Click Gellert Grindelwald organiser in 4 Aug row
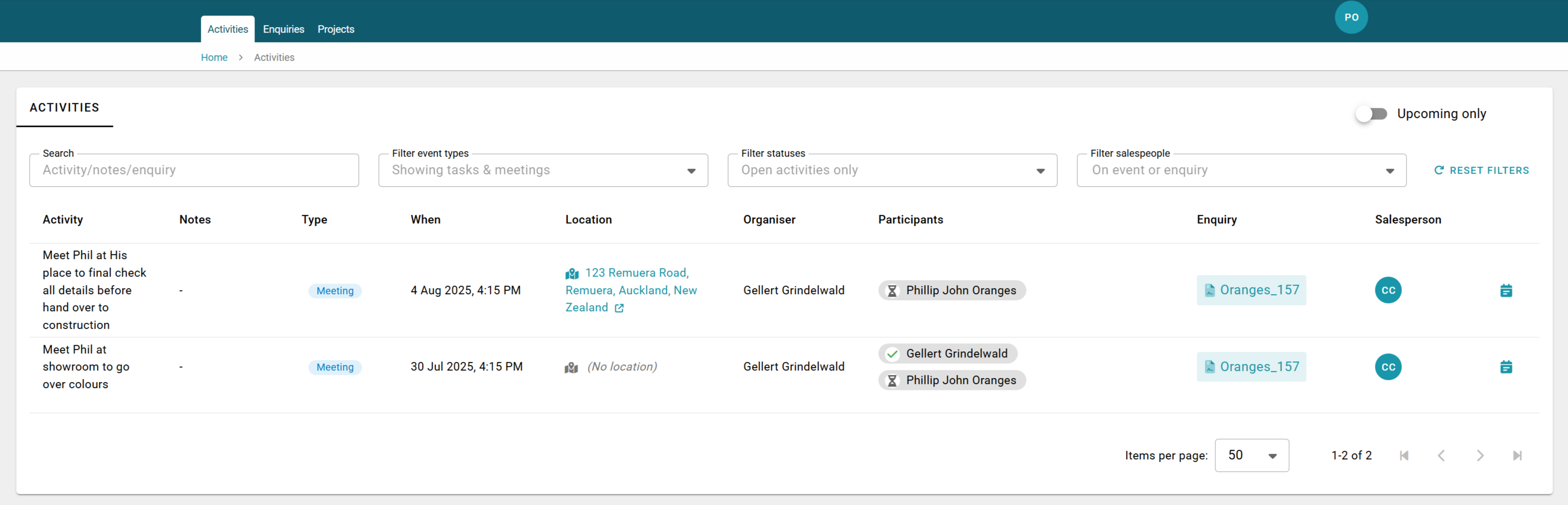This screenshot has height=505, width=1568. pyautogui.click(x=793, y=291)
